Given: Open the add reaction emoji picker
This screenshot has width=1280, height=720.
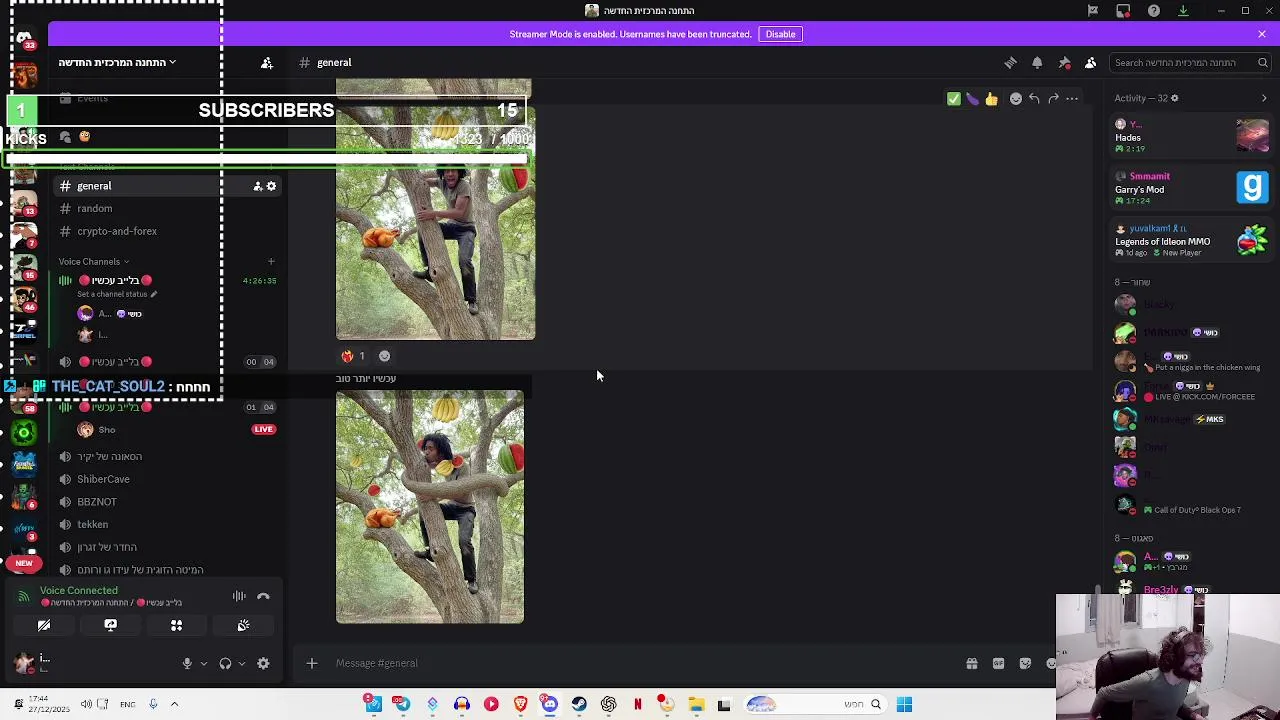Looking at the screenshot, I should tap(1016, 99).
